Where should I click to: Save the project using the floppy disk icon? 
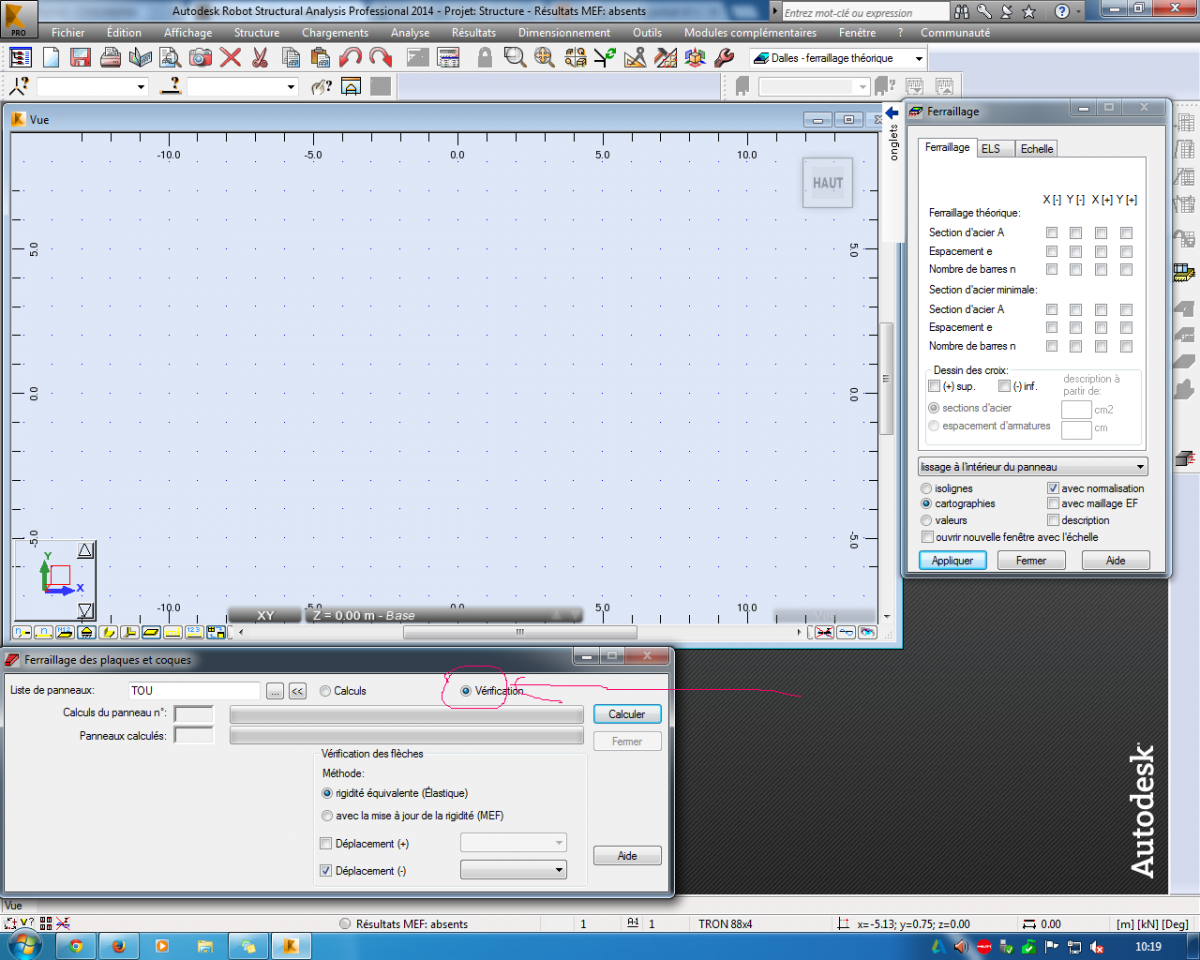pyautogui.click(x=81, y=57)
